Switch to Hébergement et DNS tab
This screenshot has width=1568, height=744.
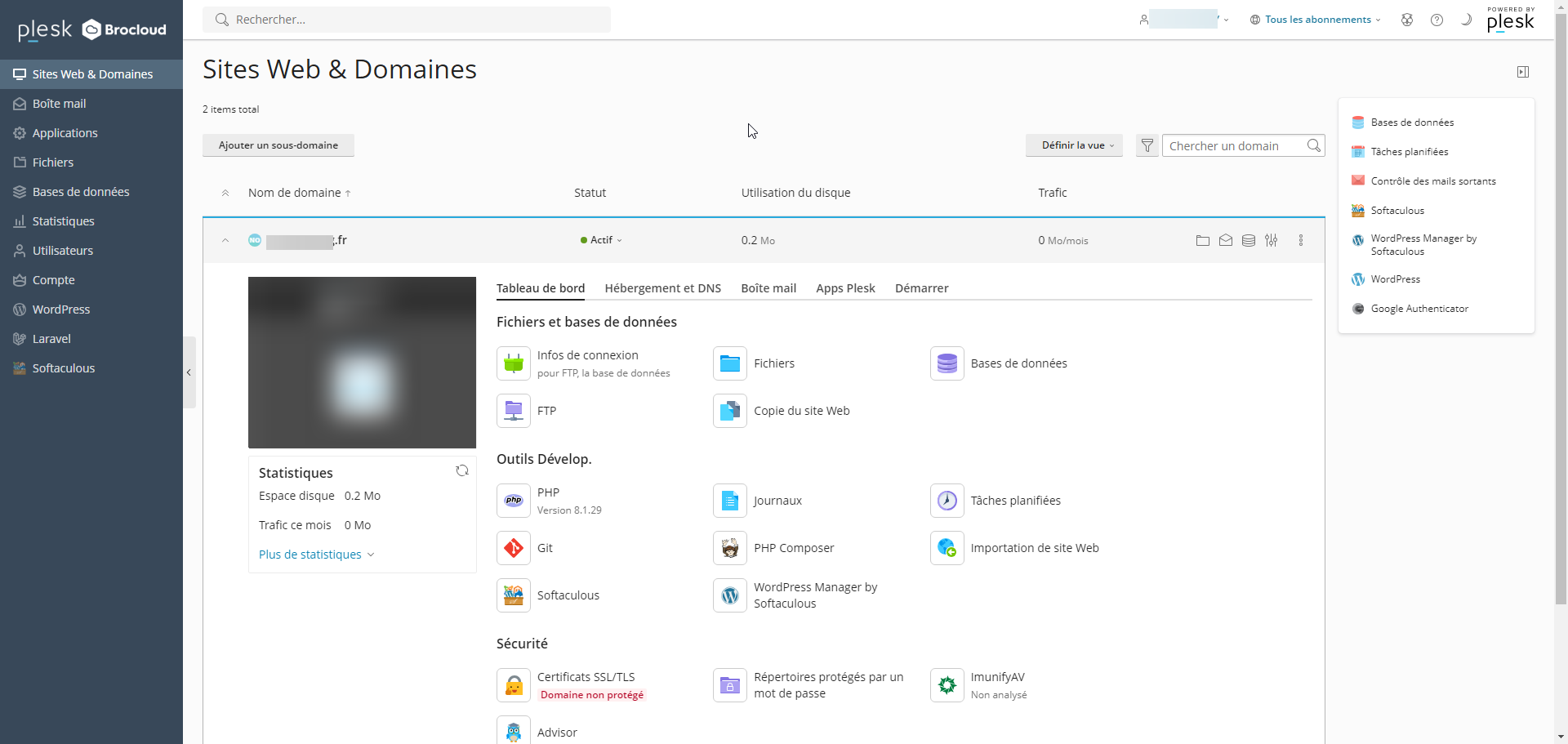click(662, 288)
